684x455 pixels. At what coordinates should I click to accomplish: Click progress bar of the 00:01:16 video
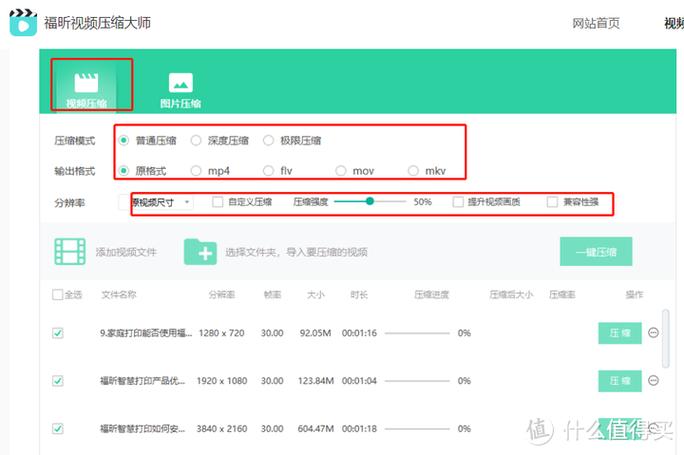(x=417, y=333)
